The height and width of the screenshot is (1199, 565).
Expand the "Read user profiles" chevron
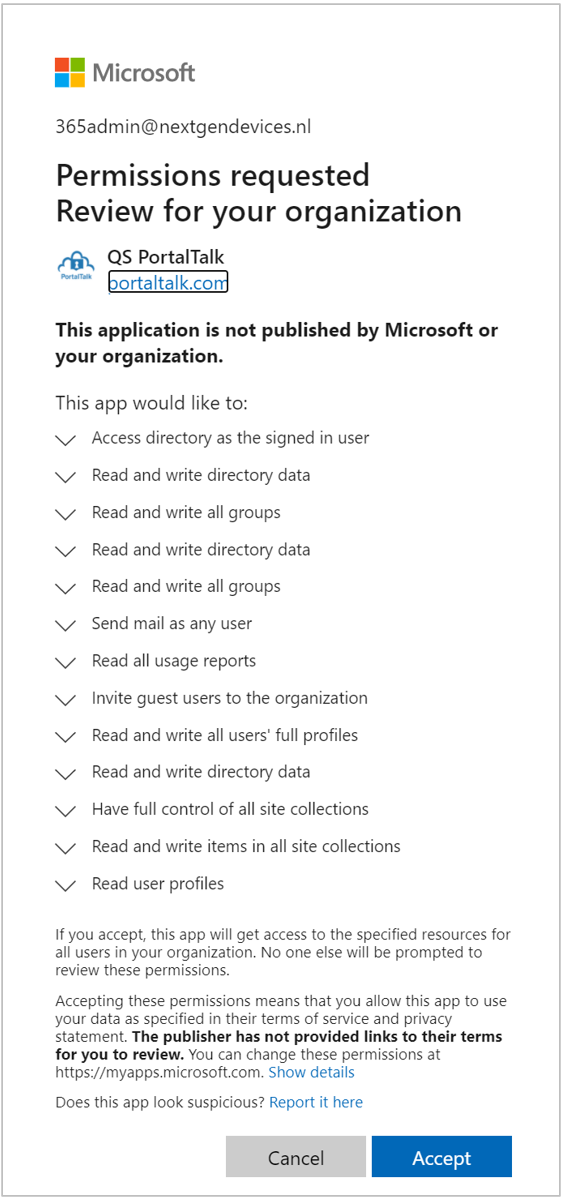point(67,885)
